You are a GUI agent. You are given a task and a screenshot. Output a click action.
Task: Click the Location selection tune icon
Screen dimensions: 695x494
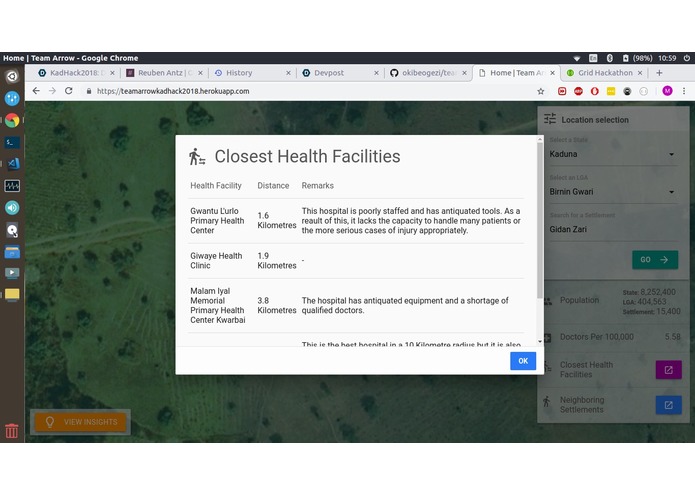[x=550, y=119]
